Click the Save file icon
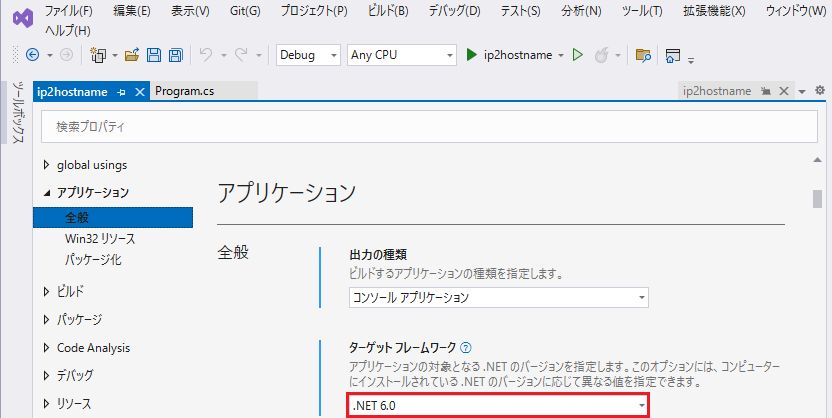 click(154, 55)
